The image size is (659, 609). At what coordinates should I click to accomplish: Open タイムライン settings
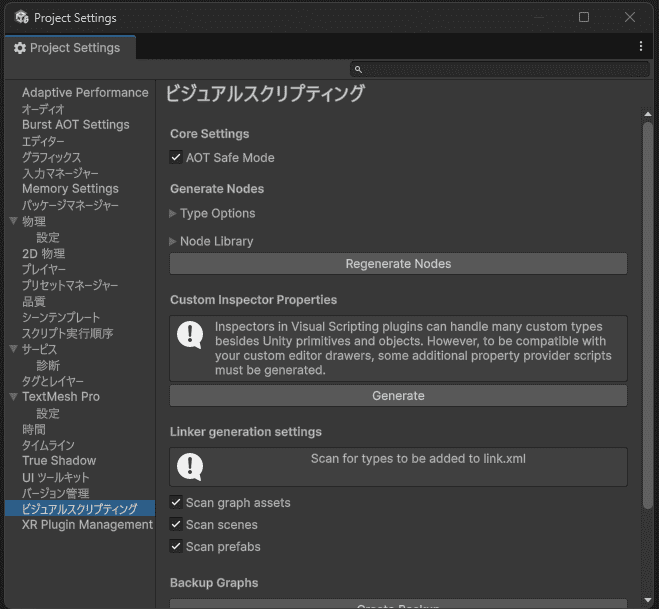48,445
